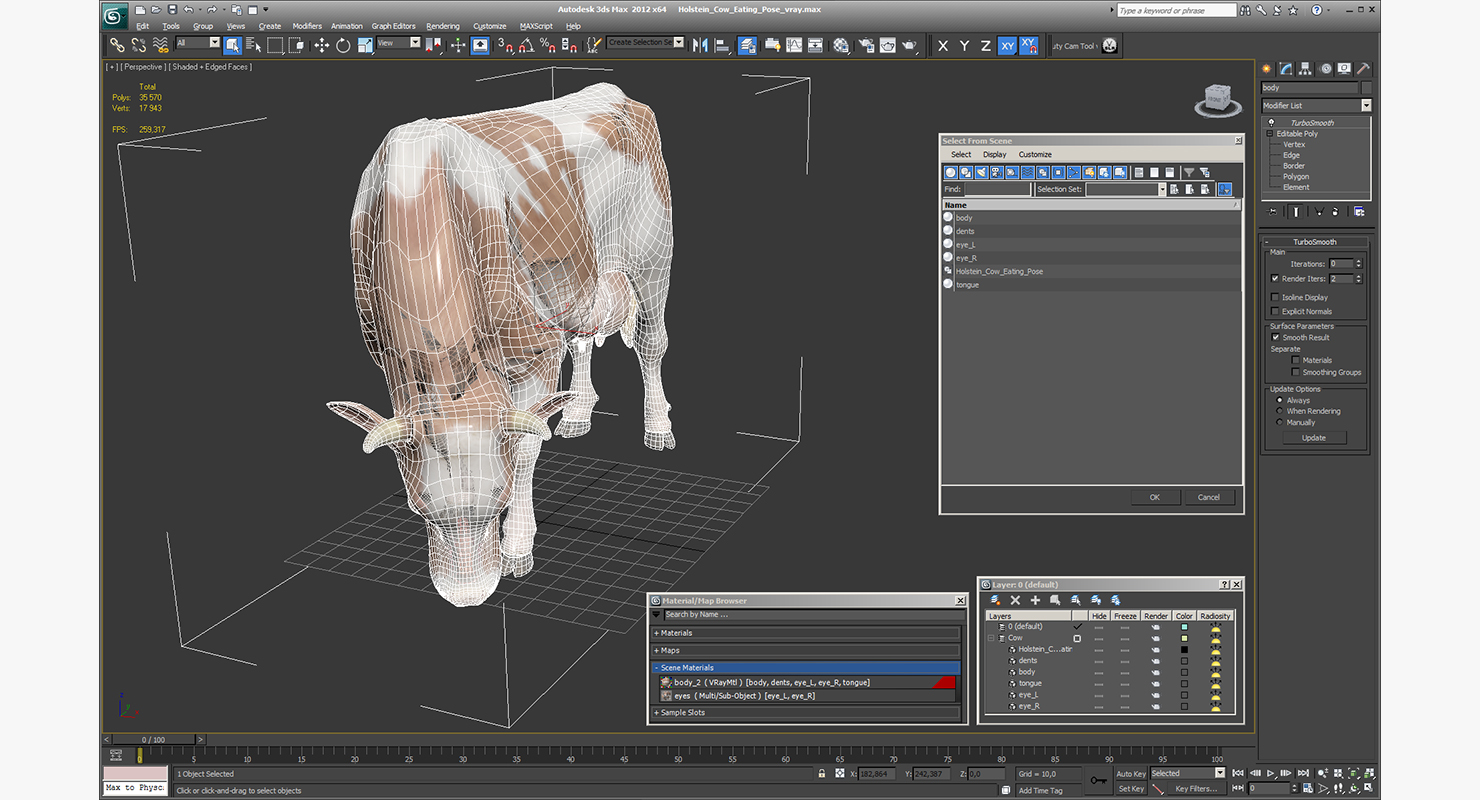The width and height of the screenshot is (1480, 800).
Task: Open Select by Name tool
Action: pos(253,45)
